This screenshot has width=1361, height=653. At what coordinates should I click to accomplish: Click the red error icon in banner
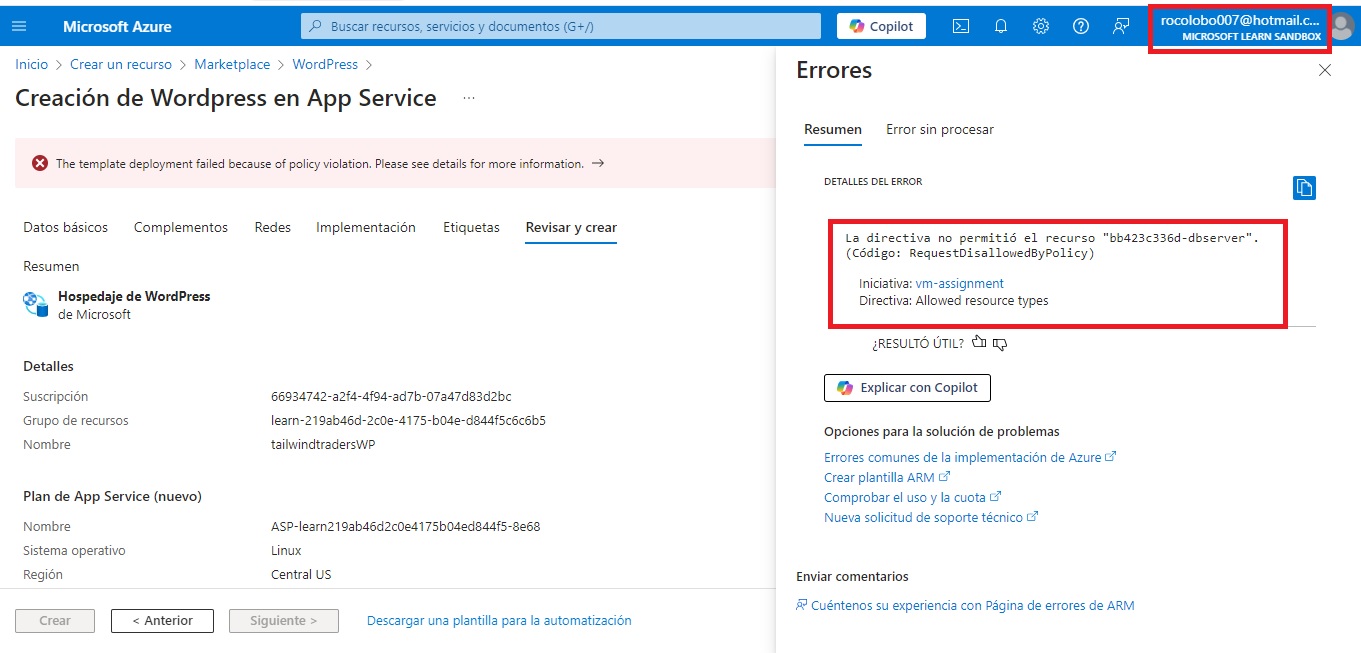[40, 163]
